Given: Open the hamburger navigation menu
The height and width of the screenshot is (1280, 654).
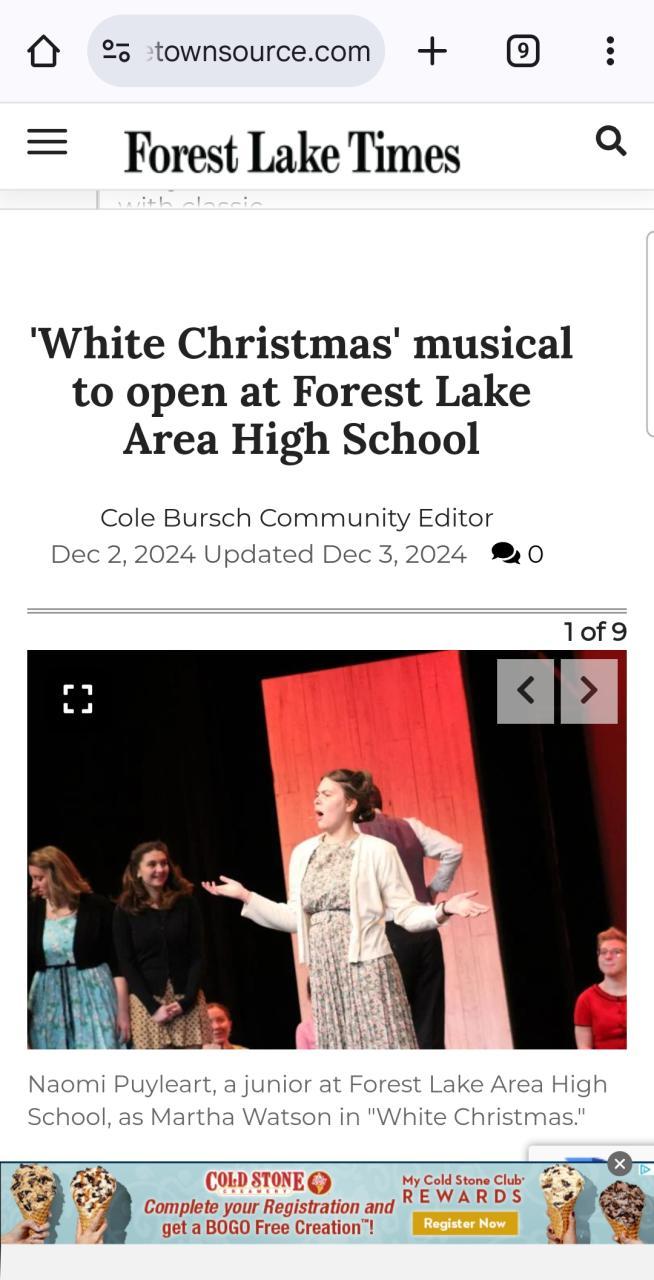Looking at the screenshot, I should tap(47, 142).
